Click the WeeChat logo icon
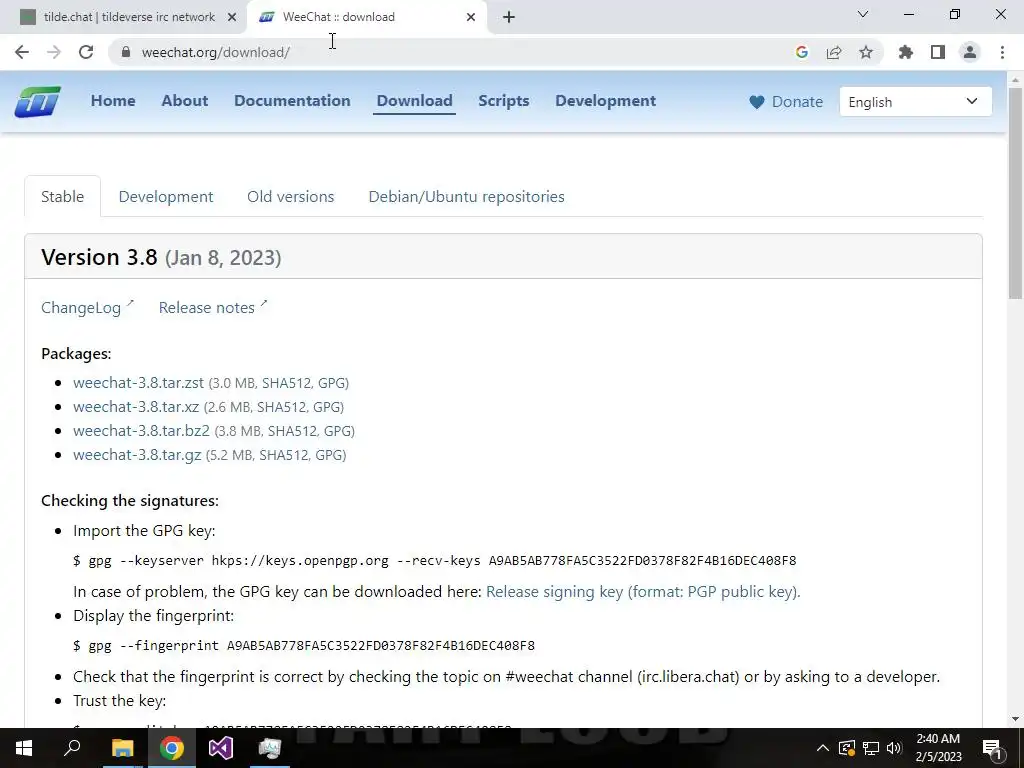 [x=38, y=101]
